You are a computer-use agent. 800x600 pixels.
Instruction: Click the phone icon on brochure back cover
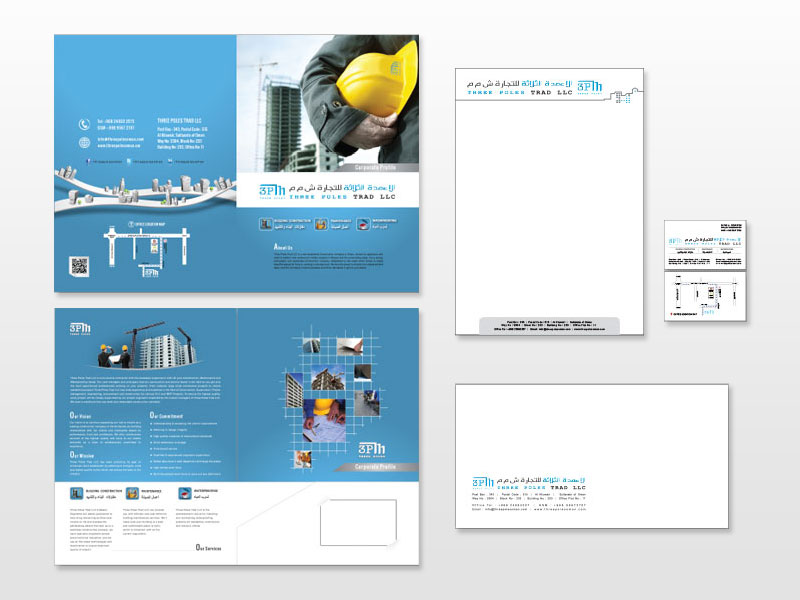click(x=84, y=124)
